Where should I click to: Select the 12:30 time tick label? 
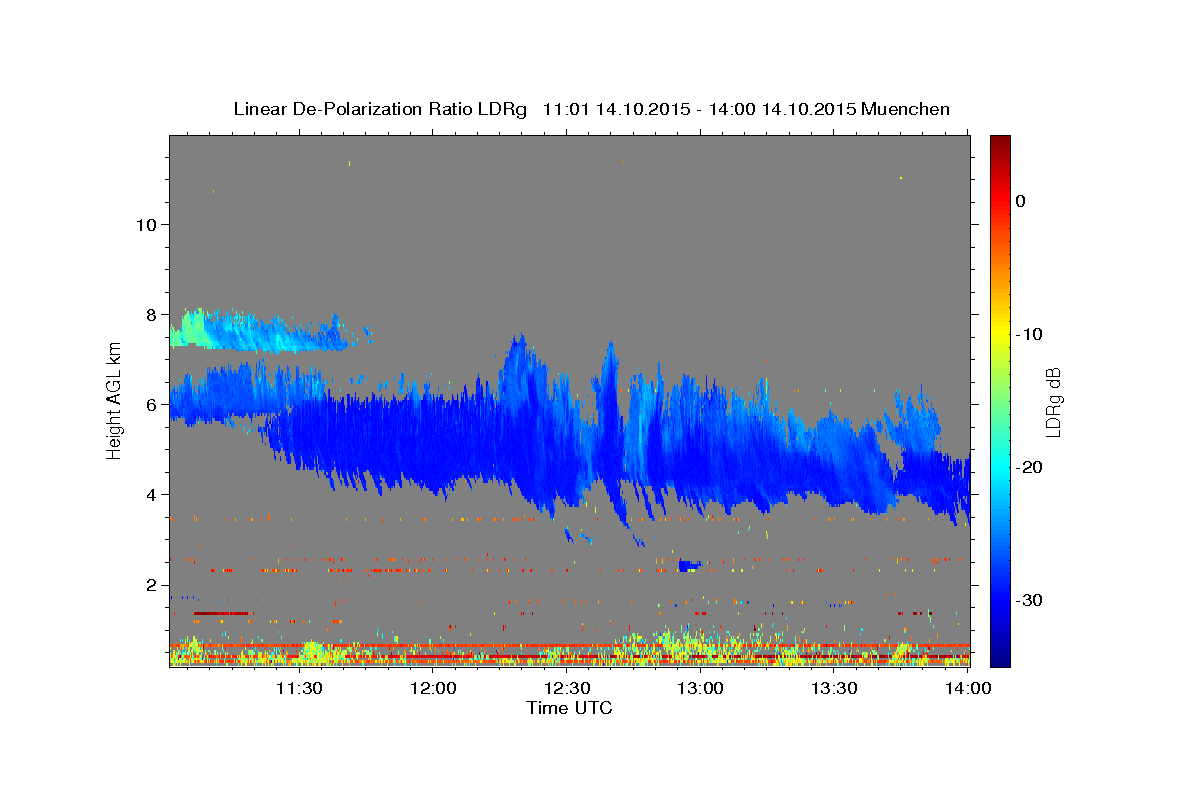(x=566, y=688)
